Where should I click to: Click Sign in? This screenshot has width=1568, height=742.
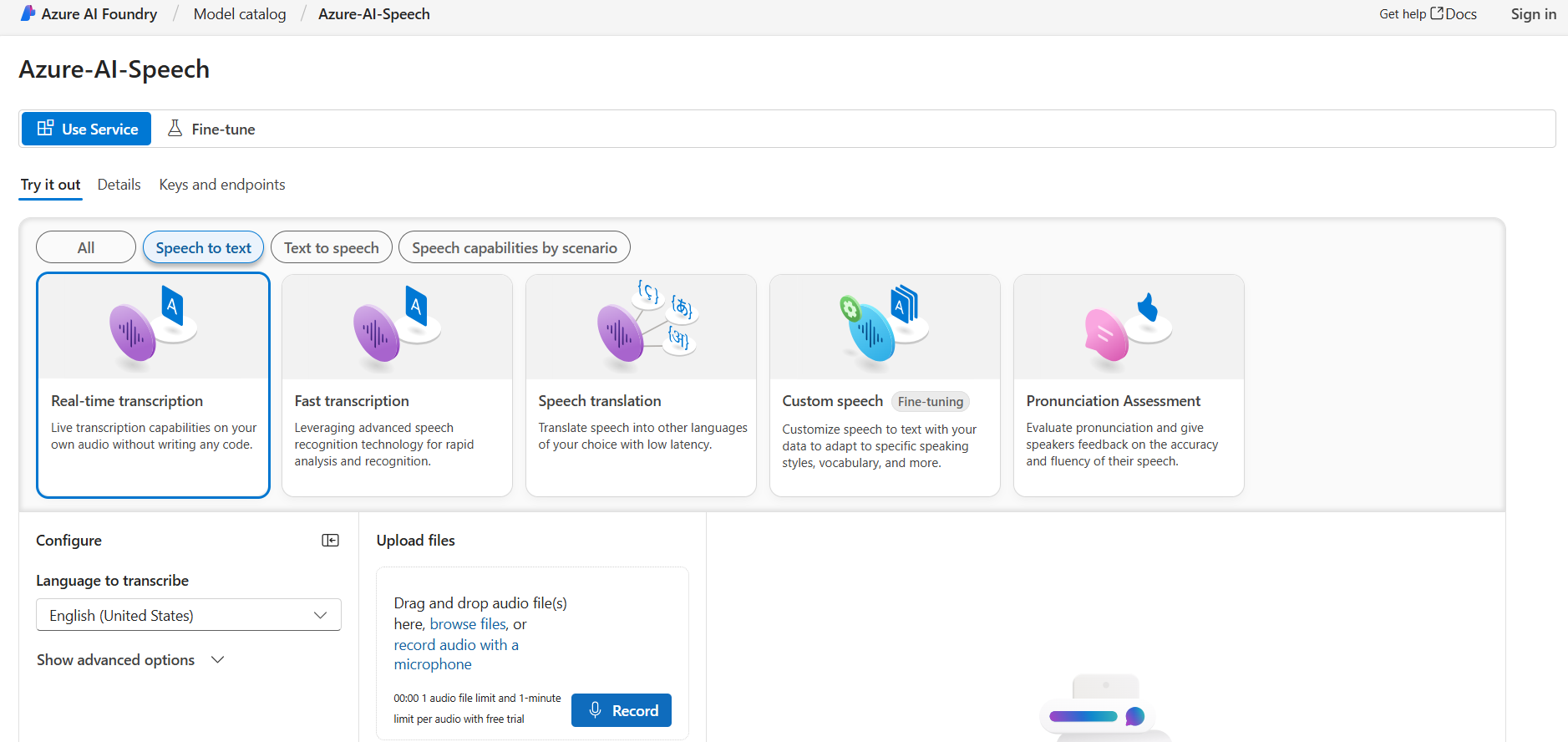[1533, 13]
